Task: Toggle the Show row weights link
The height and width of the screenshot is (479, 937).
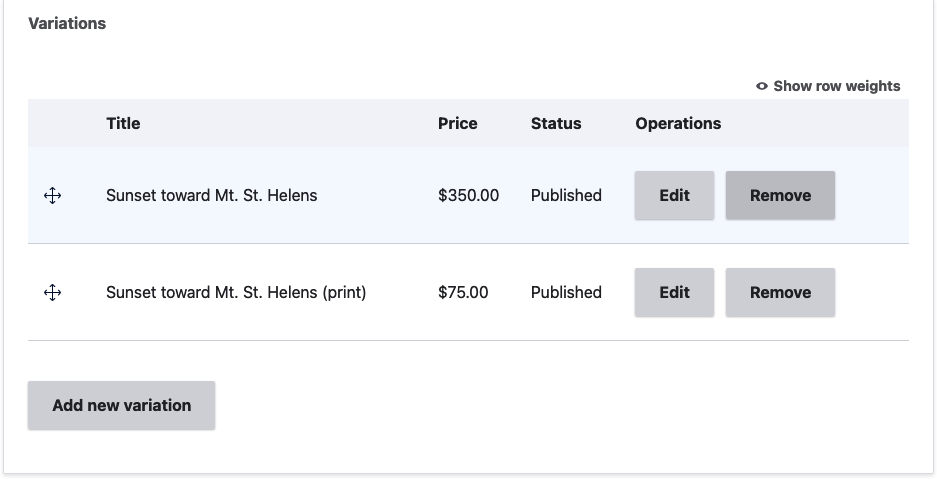Action: tap(828, 86)
